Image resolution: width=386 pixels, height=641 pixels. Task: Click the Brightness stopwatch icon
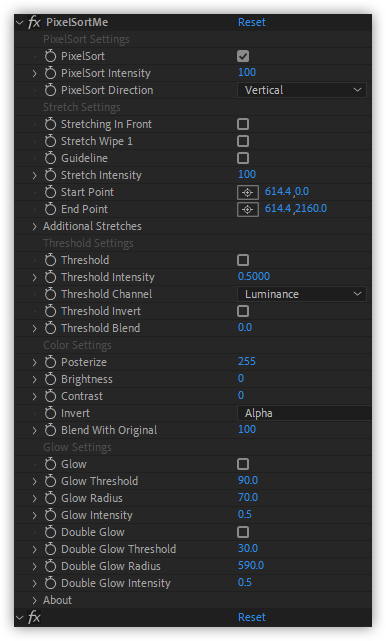coord(50,379)
